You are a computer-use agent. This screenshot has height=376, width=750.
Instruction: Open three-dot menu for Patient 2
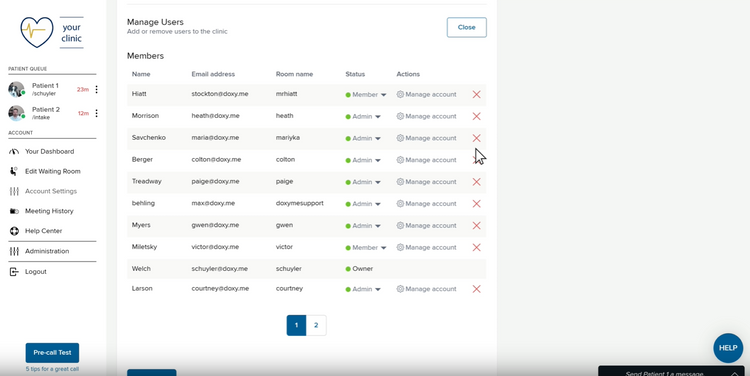[97, 113]
